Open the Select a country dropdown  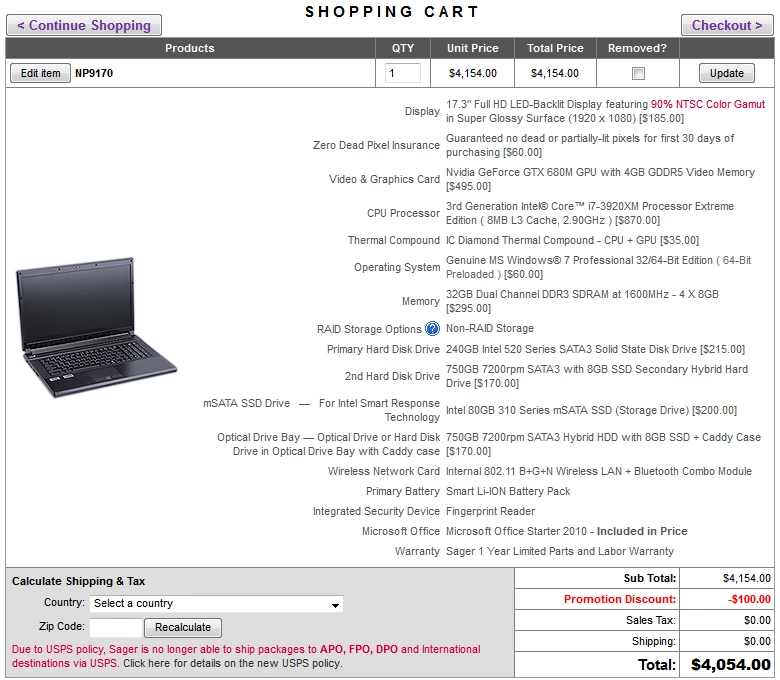pos(216,603)
